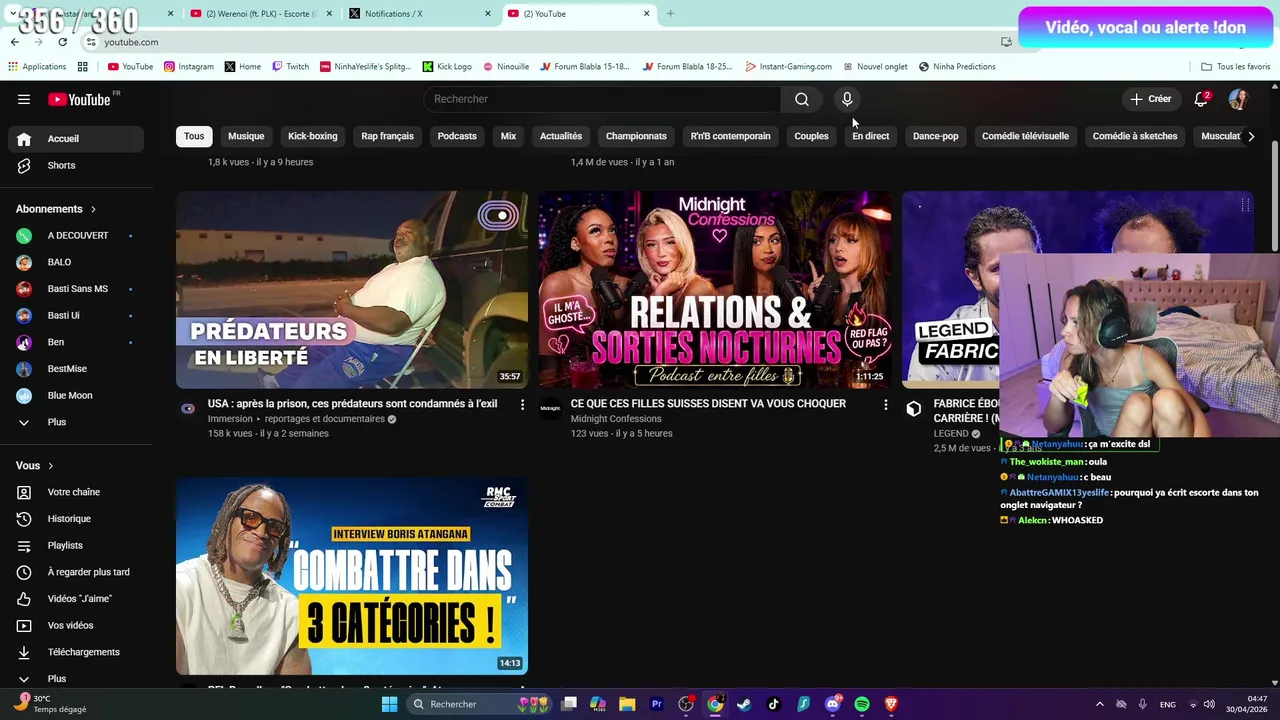The width and height of the screenshot is (1280, 720).
Task: Go to Accueil in the sidebar
Action: point(76,139)
